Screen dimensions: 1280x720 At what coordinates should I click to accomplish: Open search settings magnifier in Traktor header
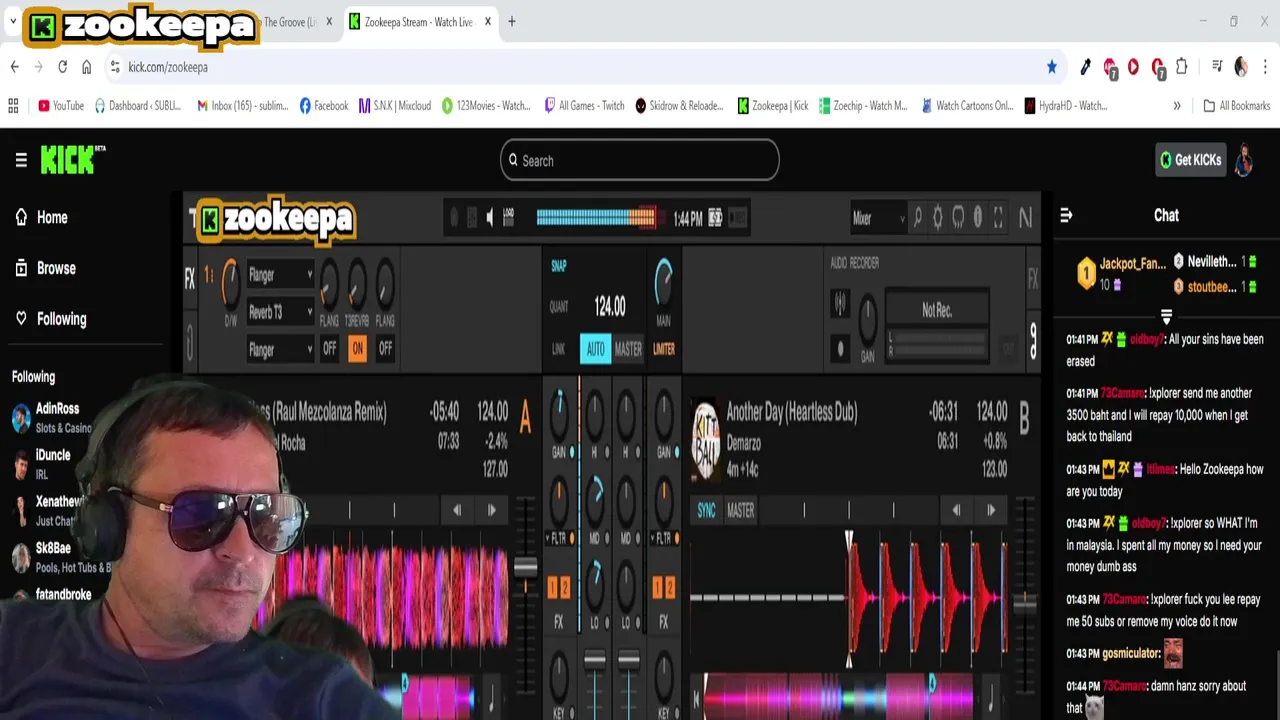[x=917, y=218]
